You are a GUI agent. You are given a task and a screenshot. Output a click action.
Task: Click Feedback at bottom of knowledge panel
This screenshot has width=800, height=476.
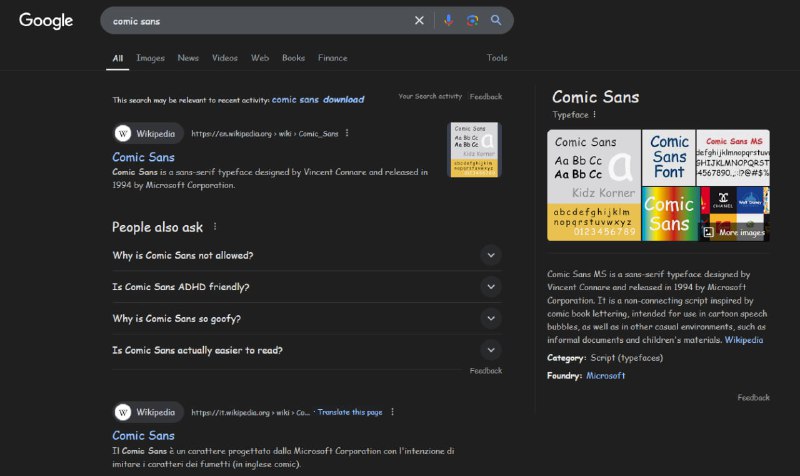pos(754,397)
